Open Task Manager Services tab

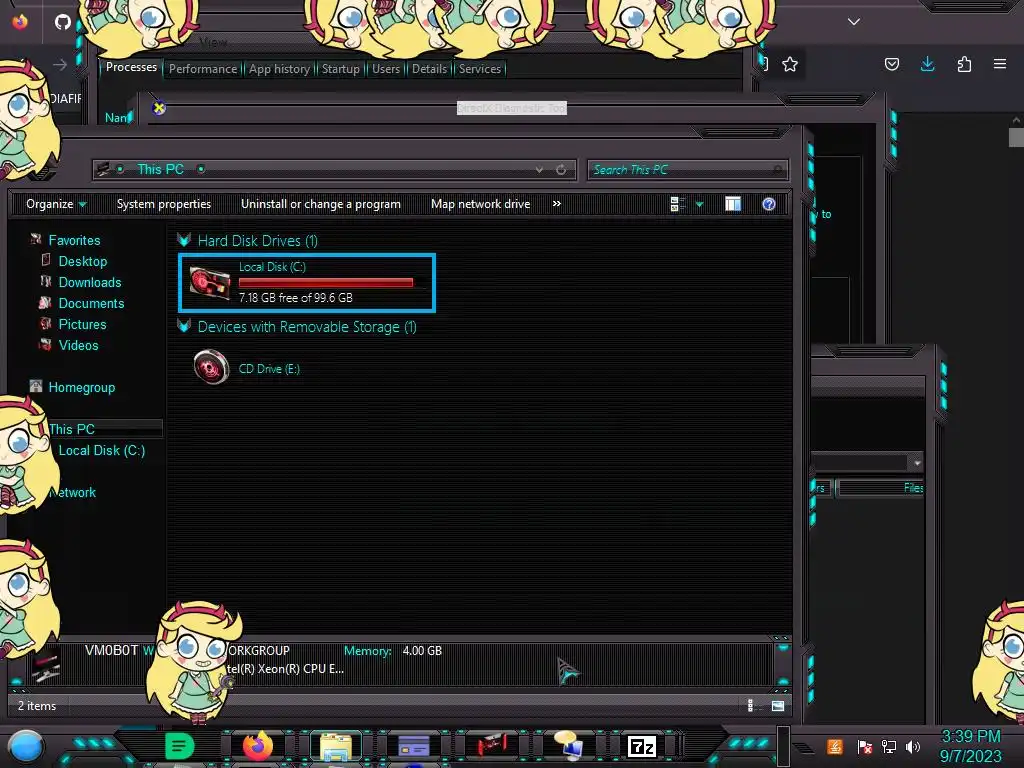(480, 69)
